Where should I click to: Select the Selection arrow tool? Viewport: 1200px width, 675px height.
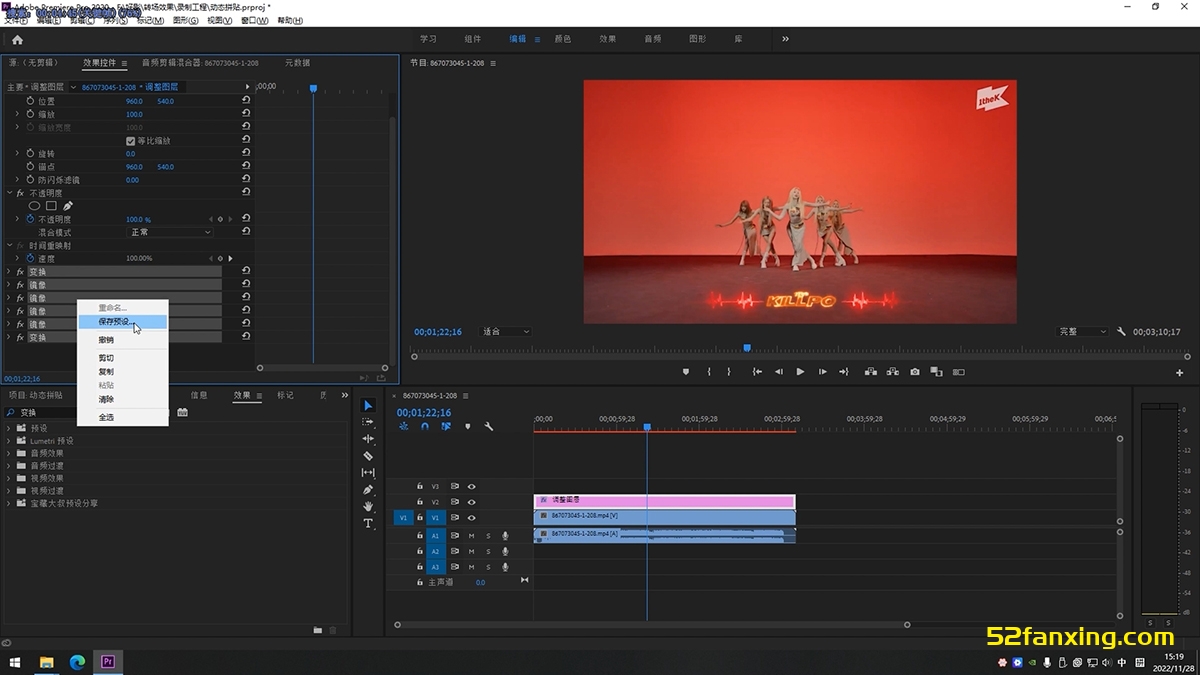(x=368, y=405)
